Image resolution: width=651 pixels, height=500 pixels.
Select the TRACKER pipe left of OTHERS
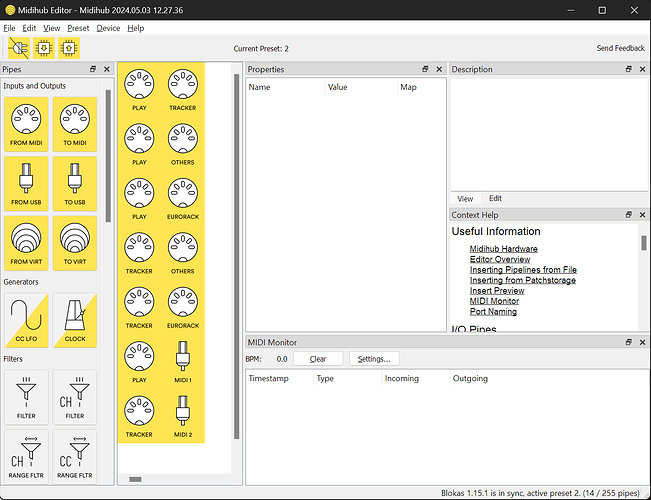tap(139, 253)
